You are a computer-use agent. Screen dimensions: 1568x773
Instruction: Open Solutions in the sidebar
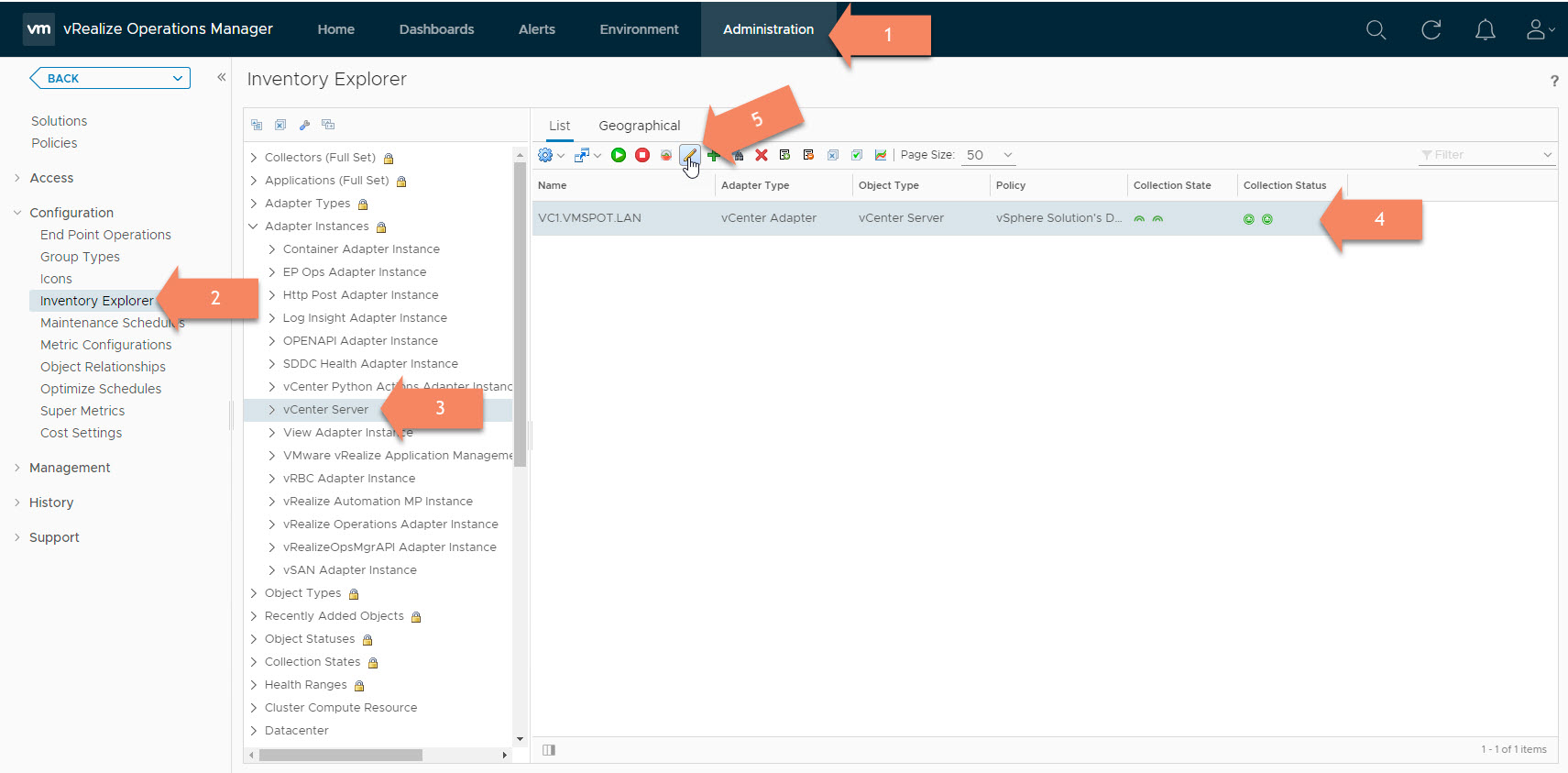(x=60, y=121)
